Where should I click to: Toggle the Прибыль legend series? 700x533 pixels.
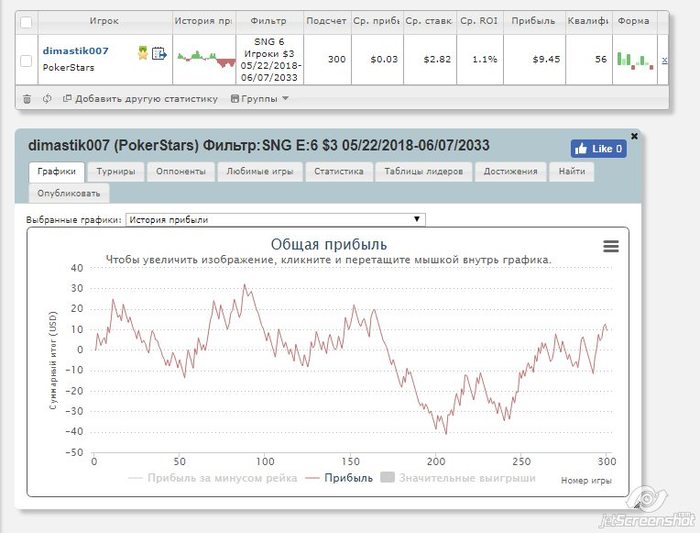(339, 478)
